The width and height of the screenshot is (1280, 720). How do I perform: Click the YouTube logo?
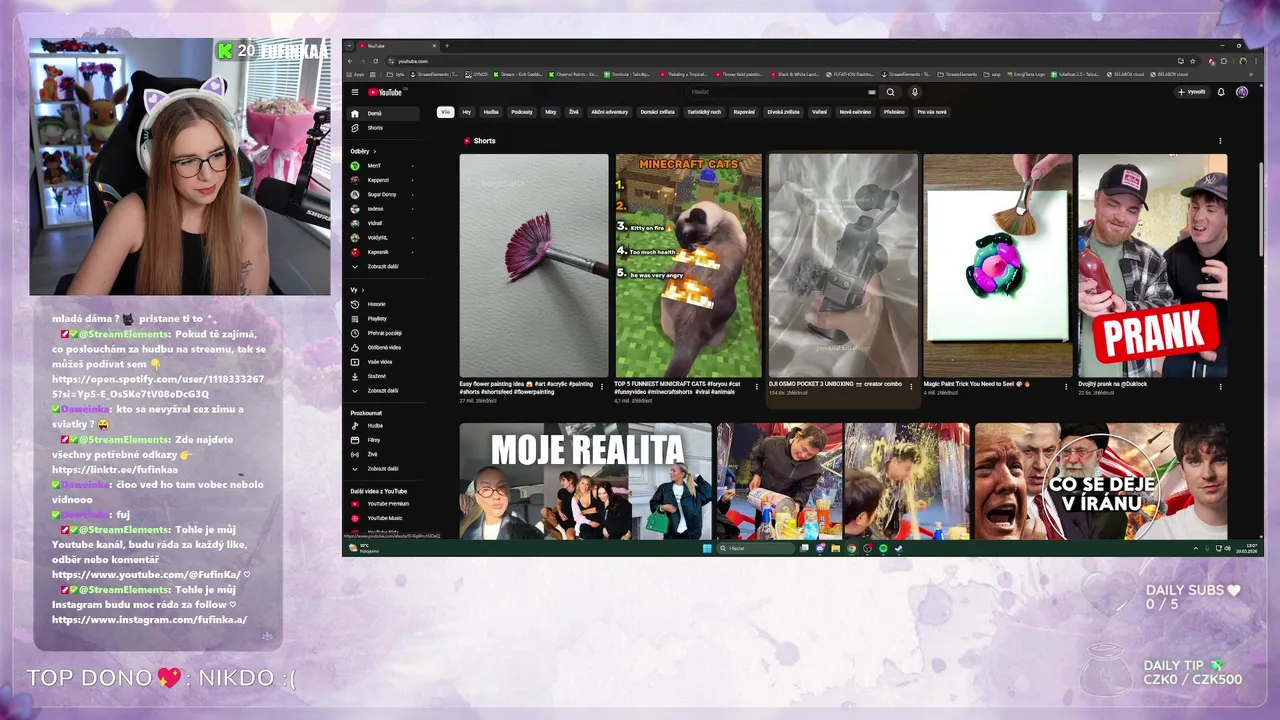385,92
